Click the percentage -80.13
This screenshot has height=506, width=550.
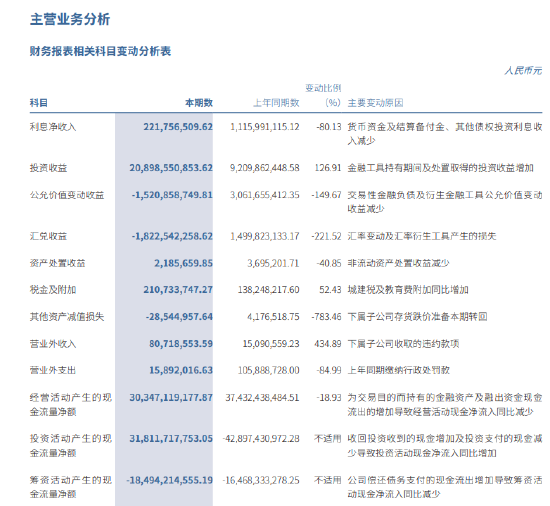329,127
